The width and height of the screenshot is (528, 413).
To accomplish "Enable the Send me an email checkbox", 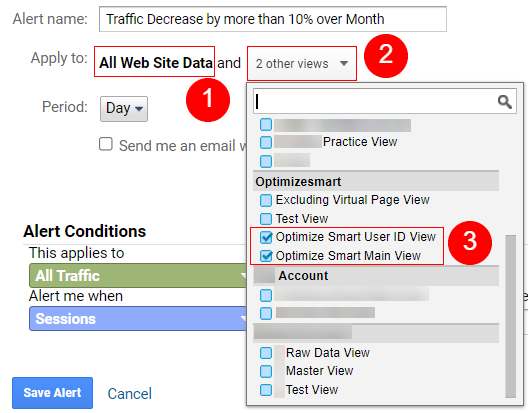I will tap(106, 144).
